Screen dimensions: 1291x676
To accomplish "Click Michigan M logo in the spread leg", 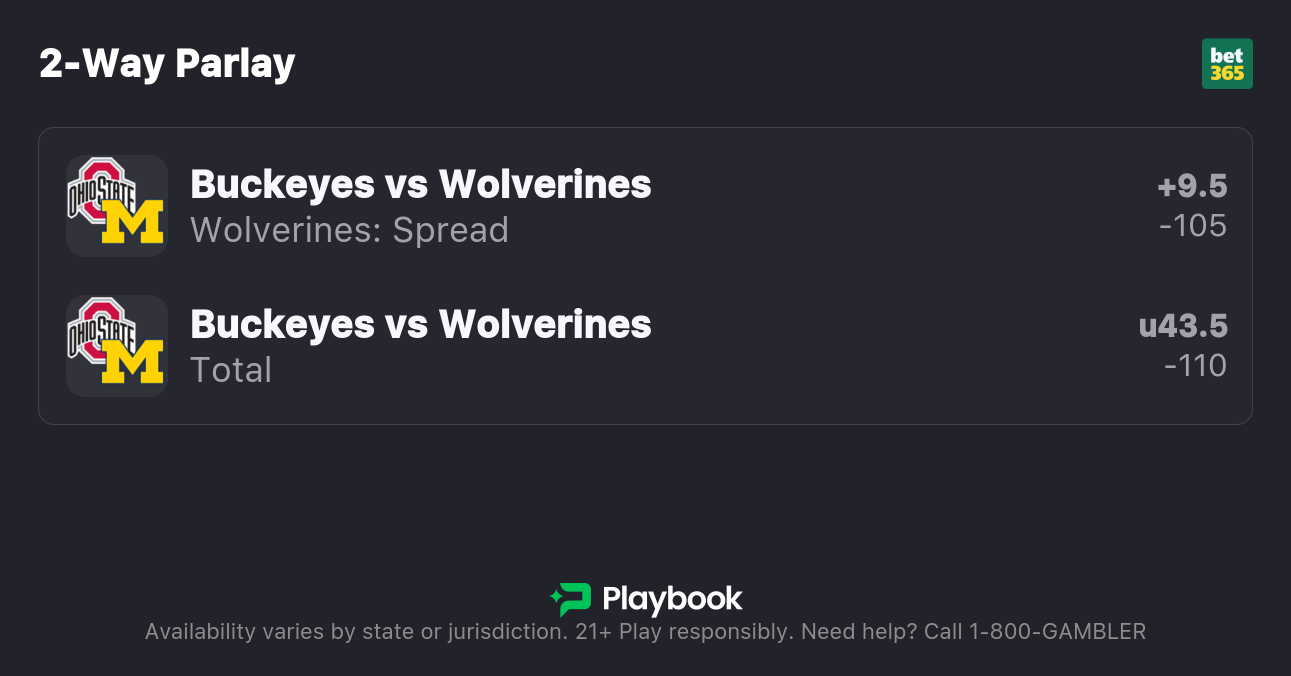I will click(x=133, y=222).
